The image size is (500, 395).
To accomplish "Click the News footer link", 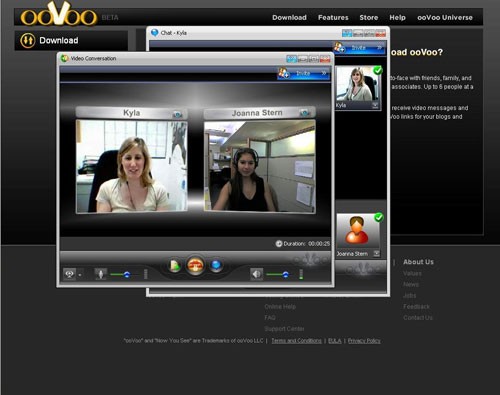I will pyautogui.click(x=411, y=284).
